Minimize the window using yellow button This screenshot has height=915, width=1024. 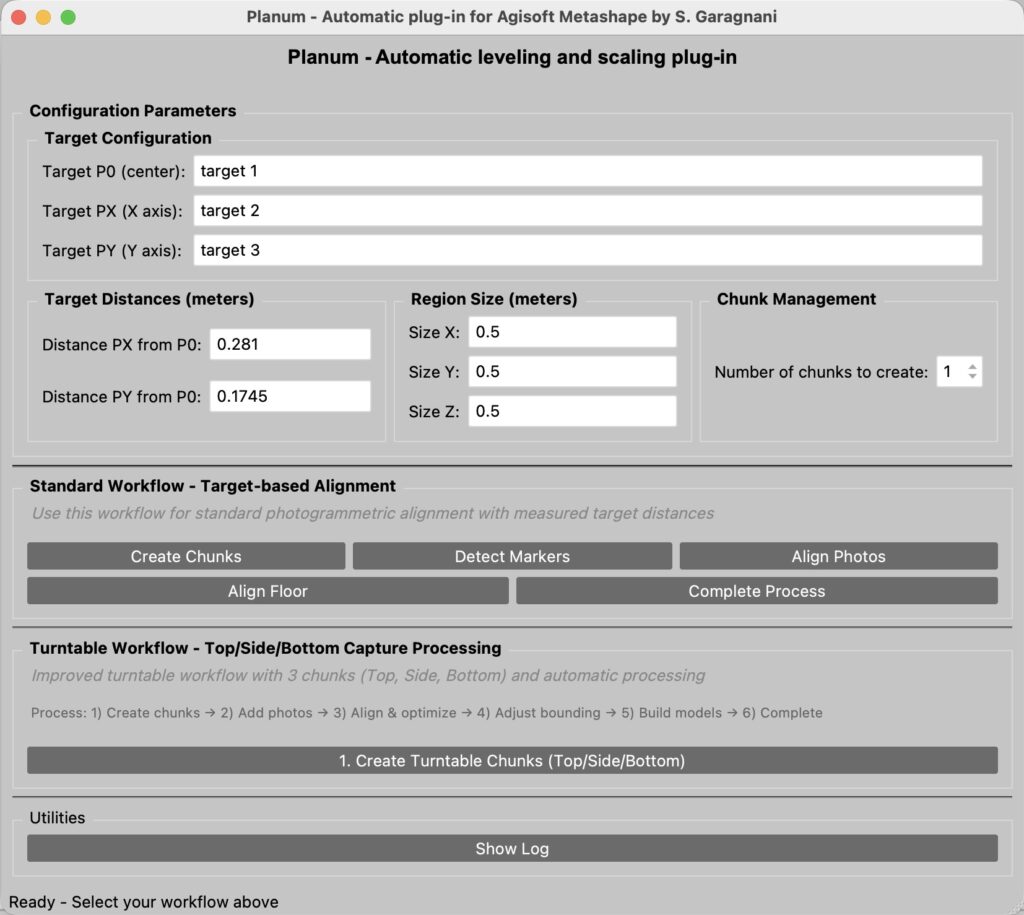(43, 18)
